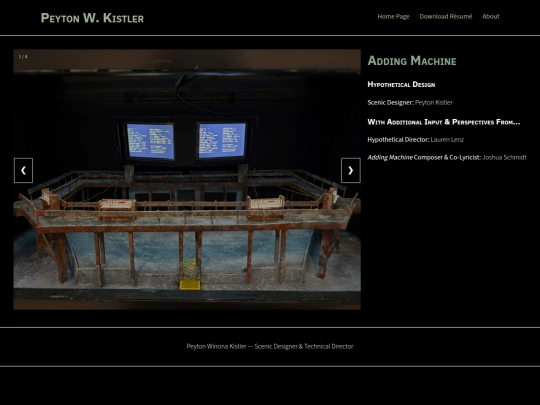The image size is (540, 405).
Task: Go to the previous slideshow image
Action: pos(23,170)
